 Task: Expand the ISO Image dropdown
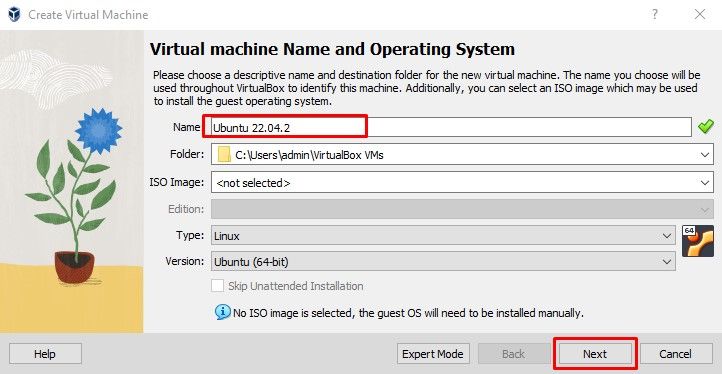tap(705, 183)
